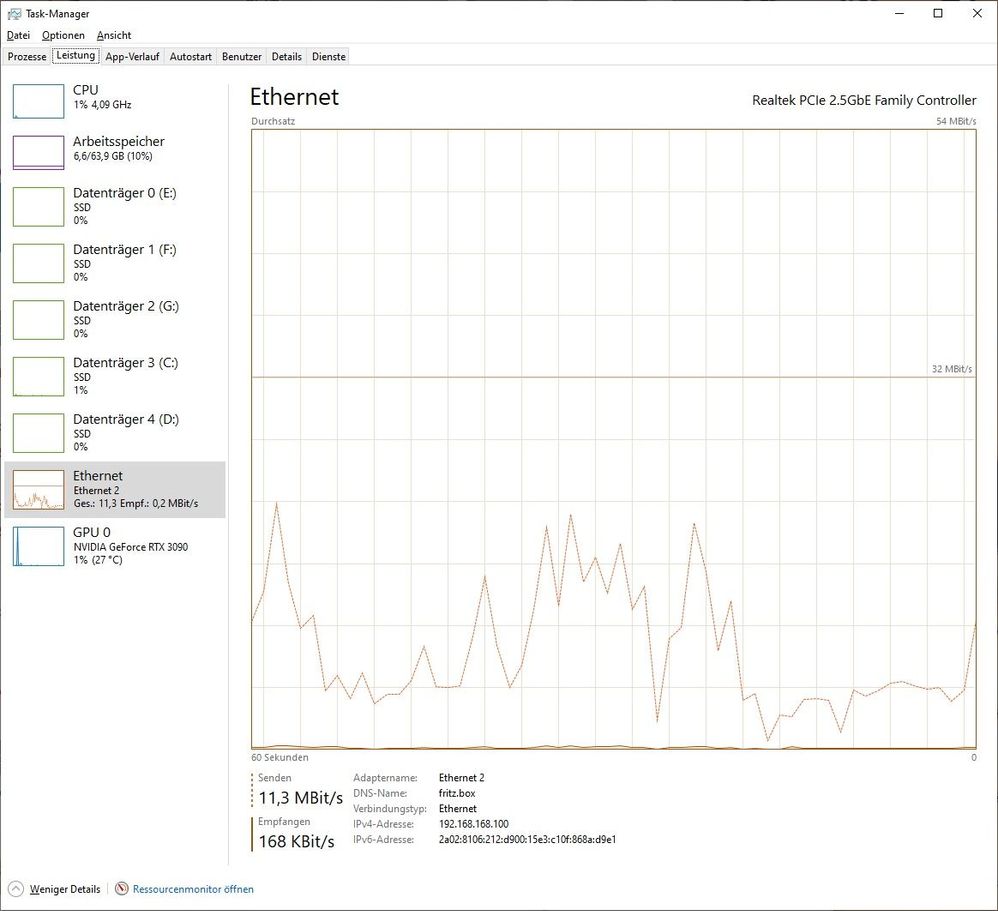Select the GPU 0 label in sidebar
The height and width of the screenshot is (911, 998).
92,532
